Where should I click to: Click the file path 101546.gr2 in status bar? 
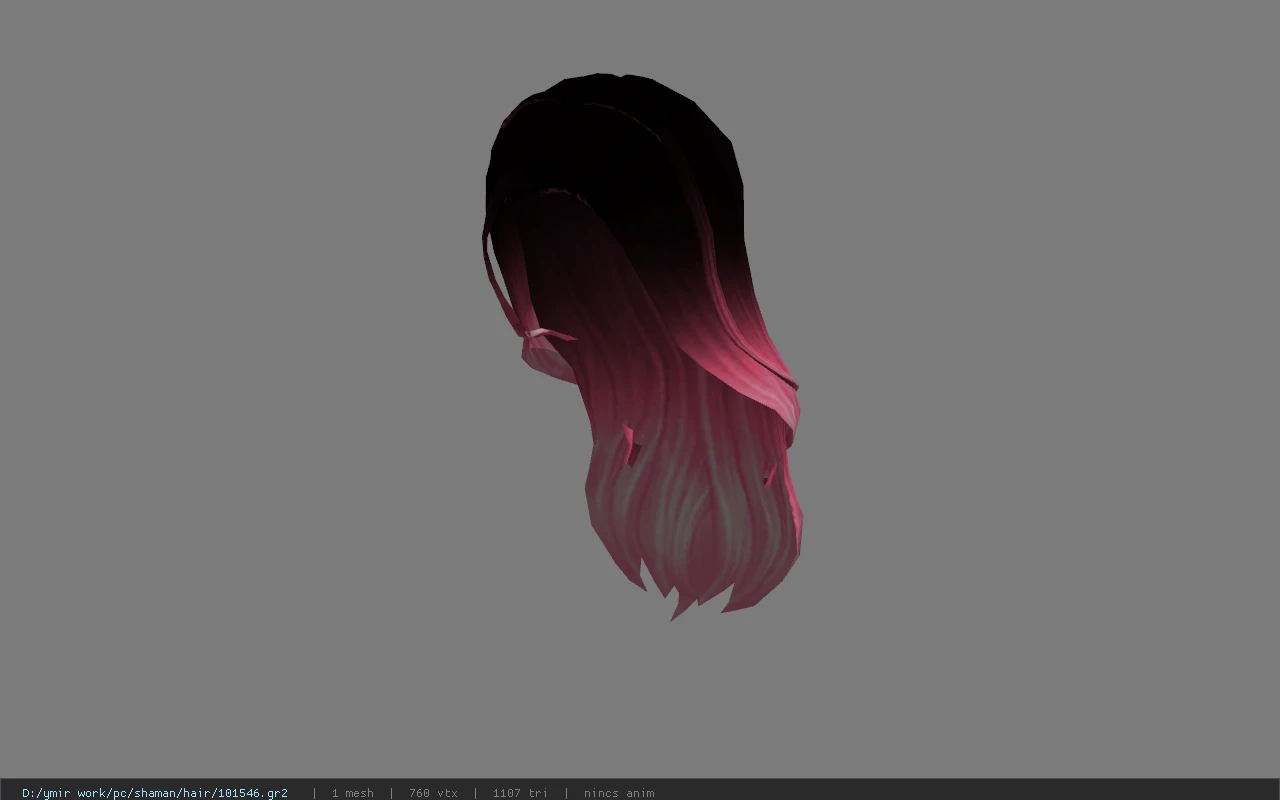[155, 793]
